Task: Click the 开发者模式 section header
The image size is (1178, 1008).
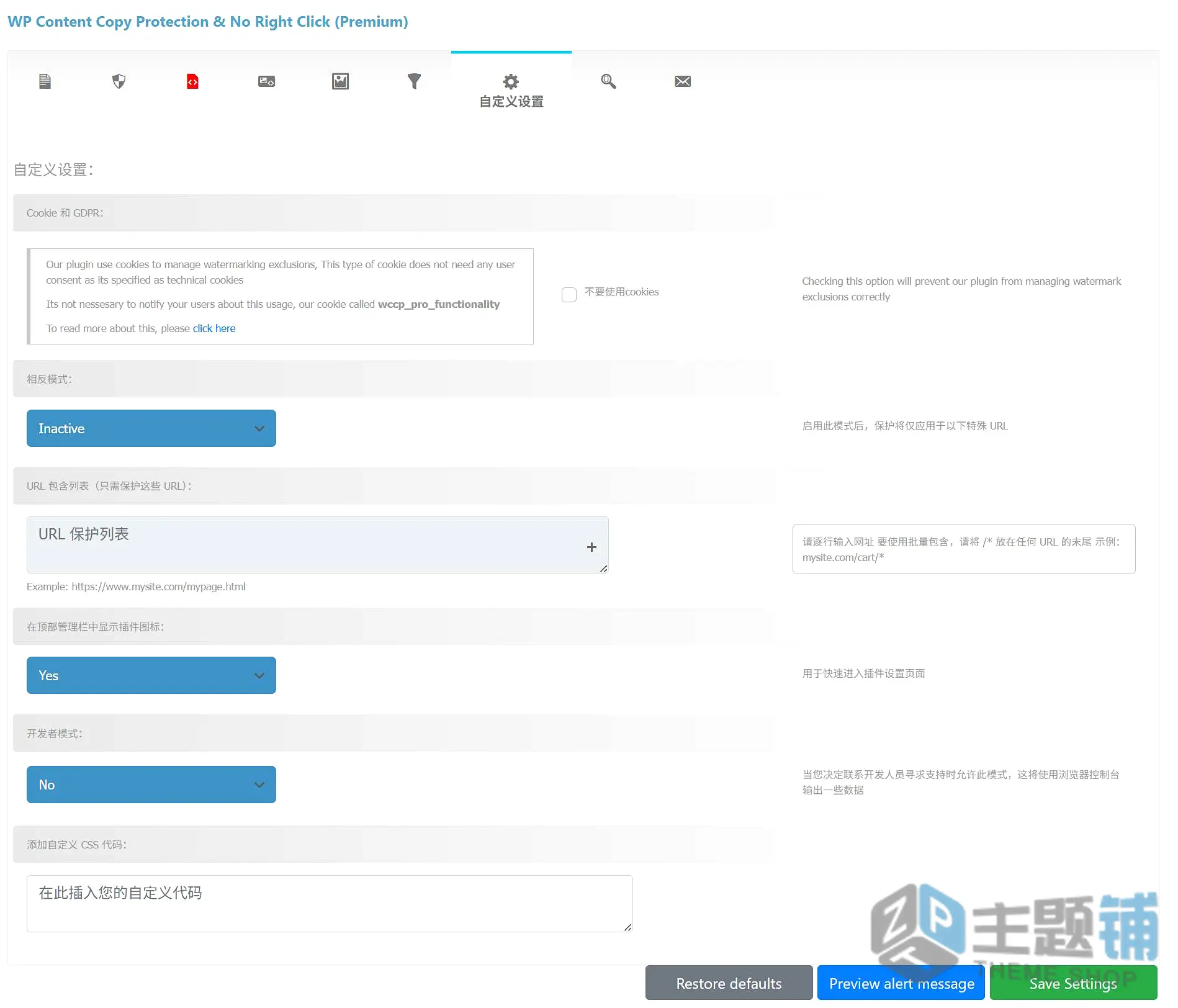Action: [x=395, y=734]
